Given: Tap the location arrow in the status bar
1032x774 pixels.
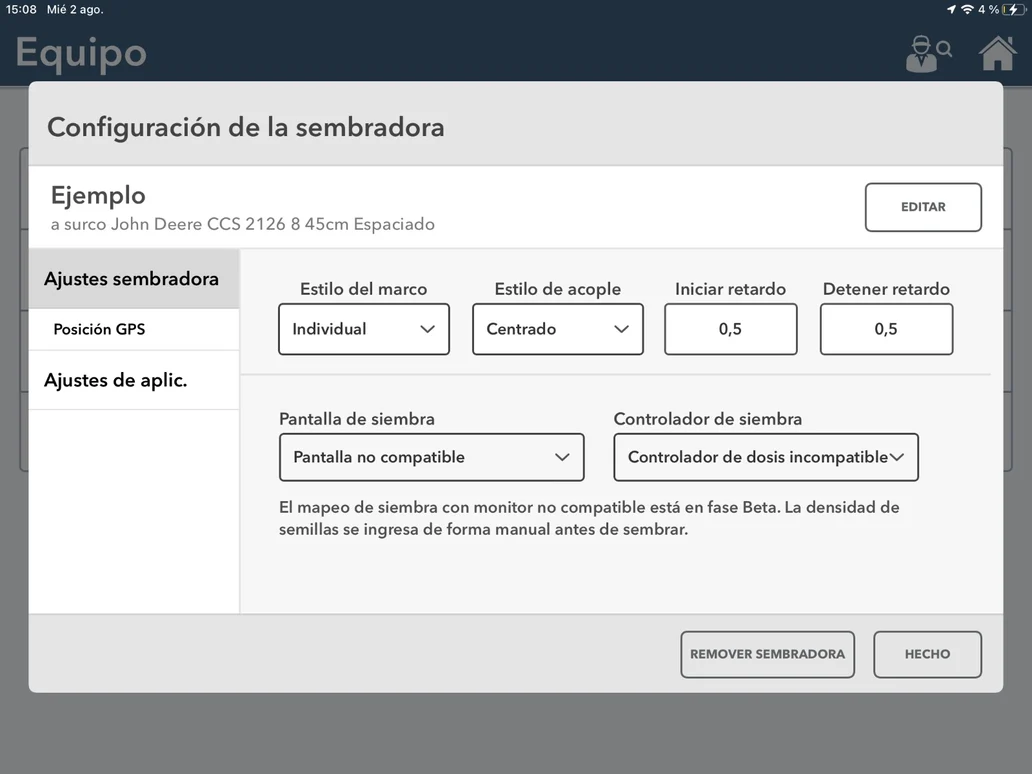Looking at the screenshot, I should pos(950,9).
